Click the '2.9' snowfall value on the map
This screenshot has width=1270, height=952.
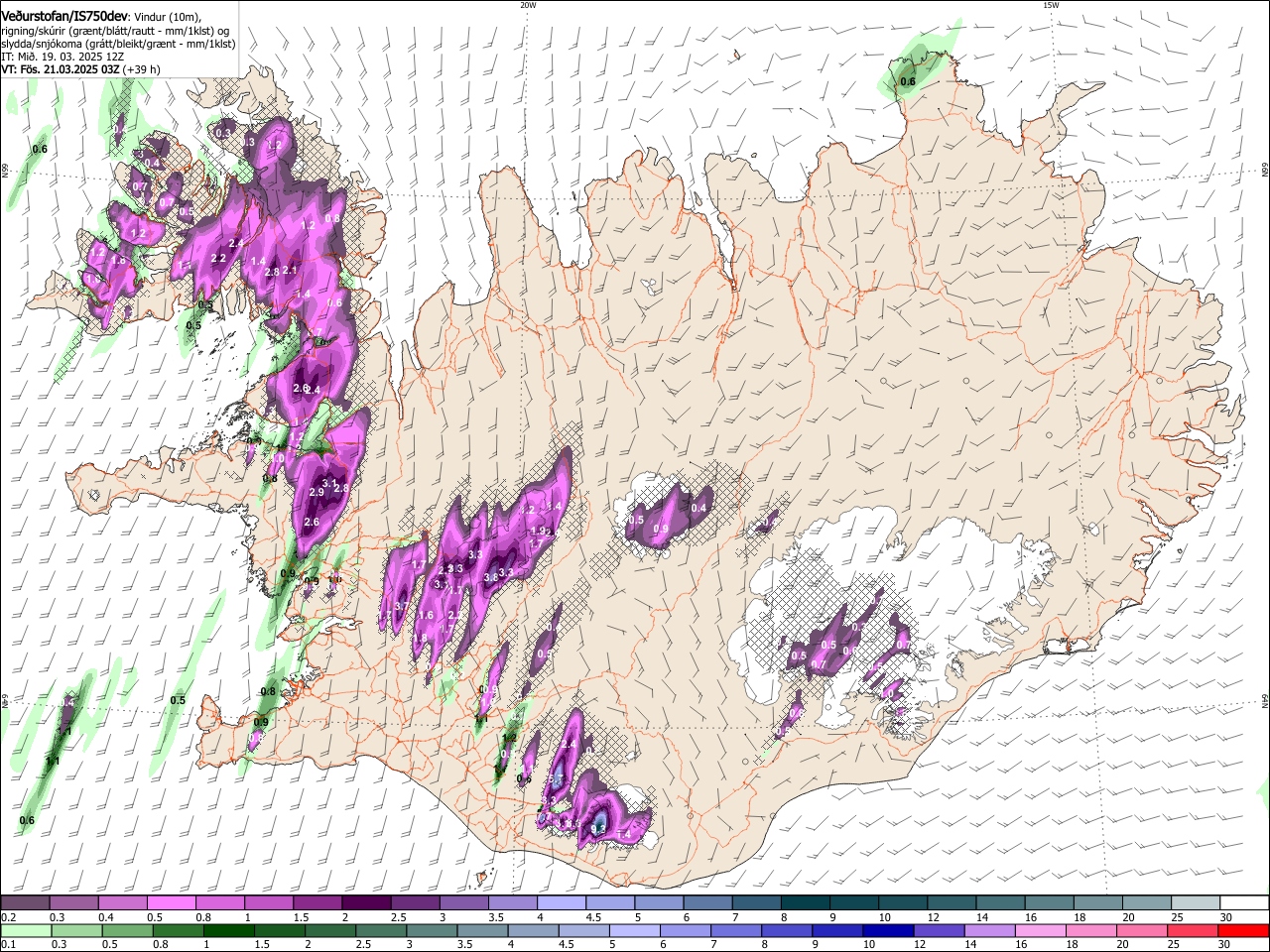coord(317,493)
